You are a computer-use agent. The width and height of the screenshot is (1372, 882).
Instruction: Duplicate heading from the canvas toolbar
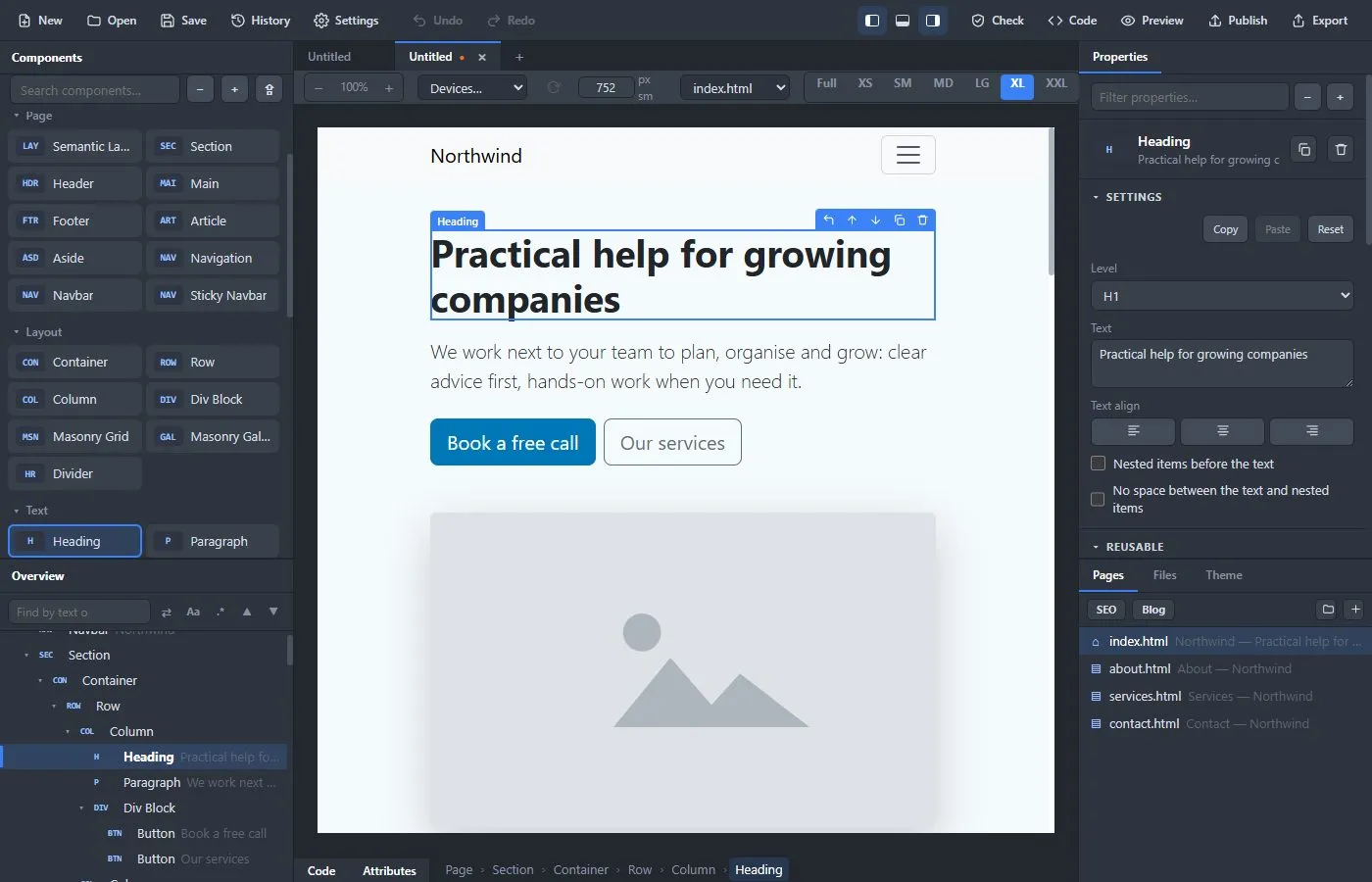[900, 220]
